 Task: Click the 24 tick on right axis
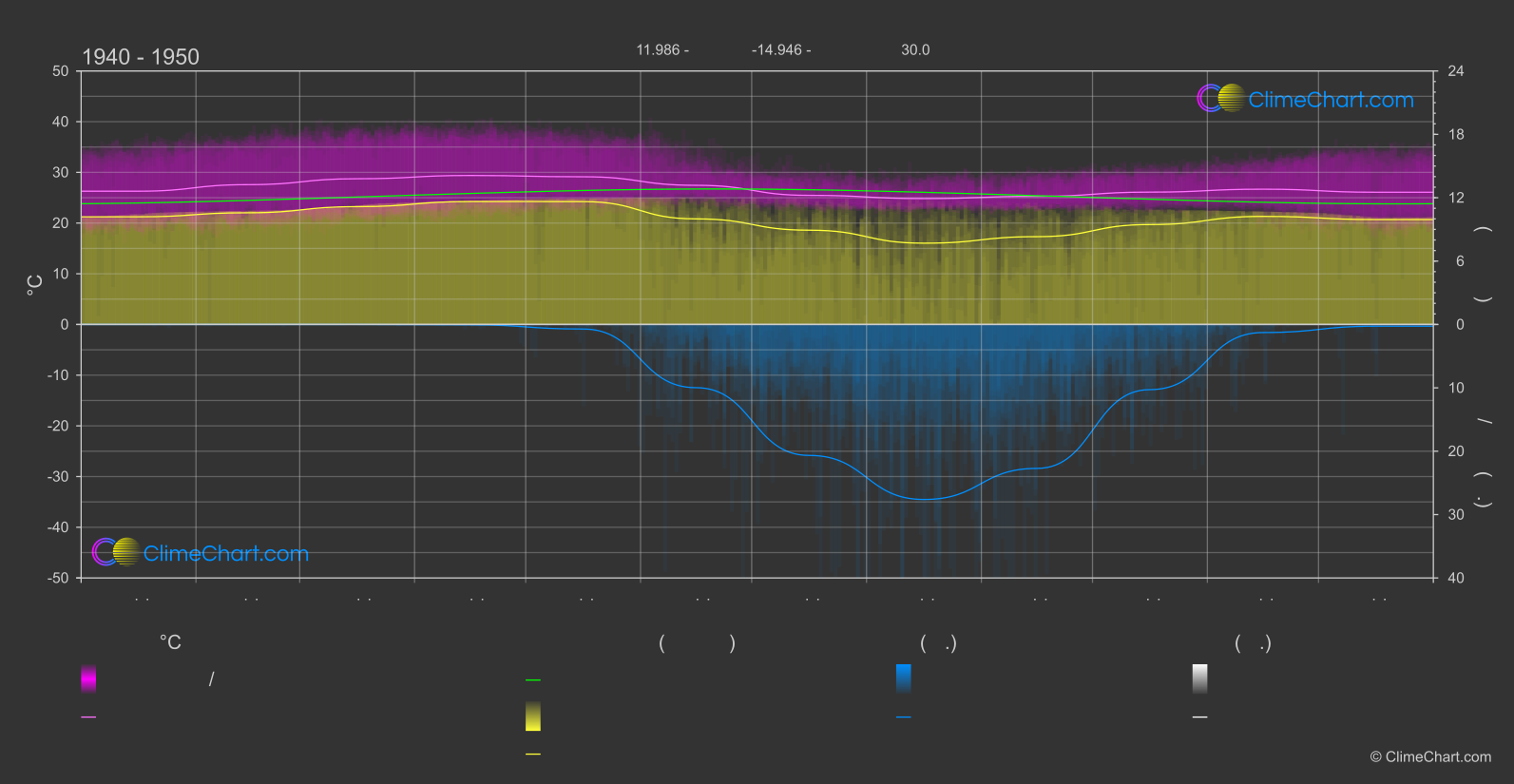[x=1456, y=71]
